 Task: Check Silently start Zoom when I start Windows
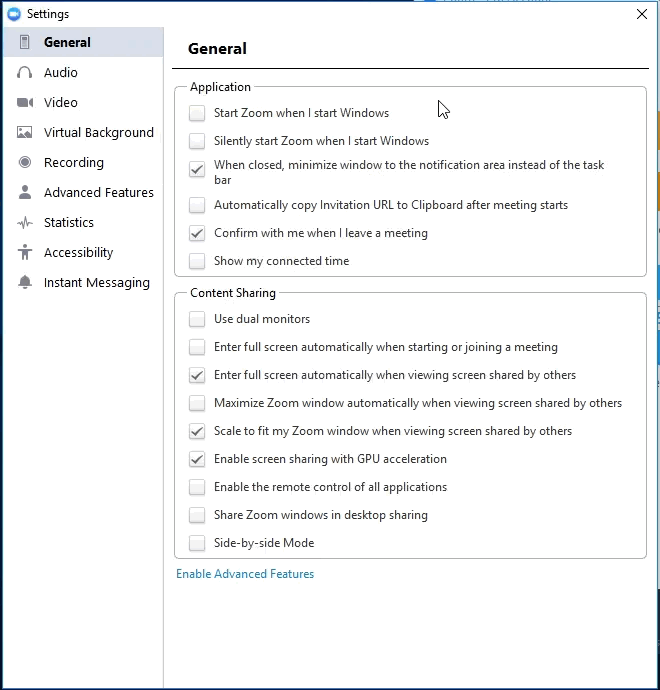[197, 141]
